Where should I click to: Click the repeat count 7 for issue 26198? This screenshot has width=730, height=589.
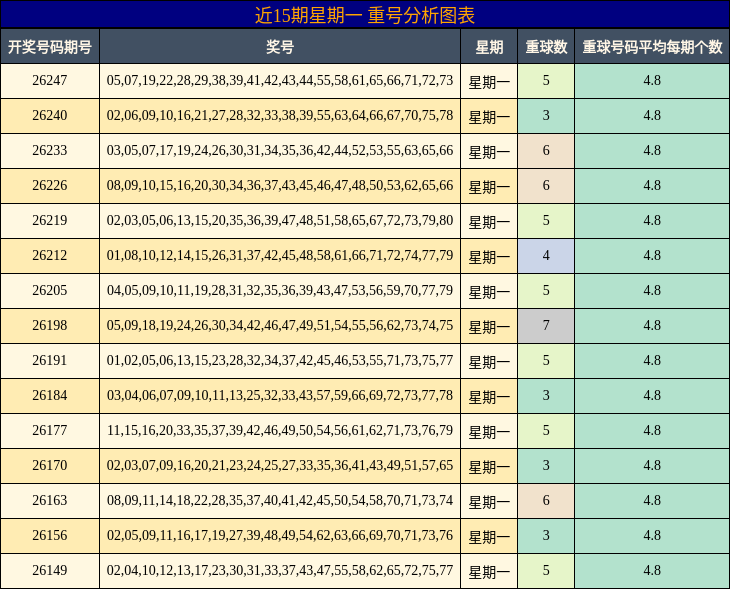546,325
